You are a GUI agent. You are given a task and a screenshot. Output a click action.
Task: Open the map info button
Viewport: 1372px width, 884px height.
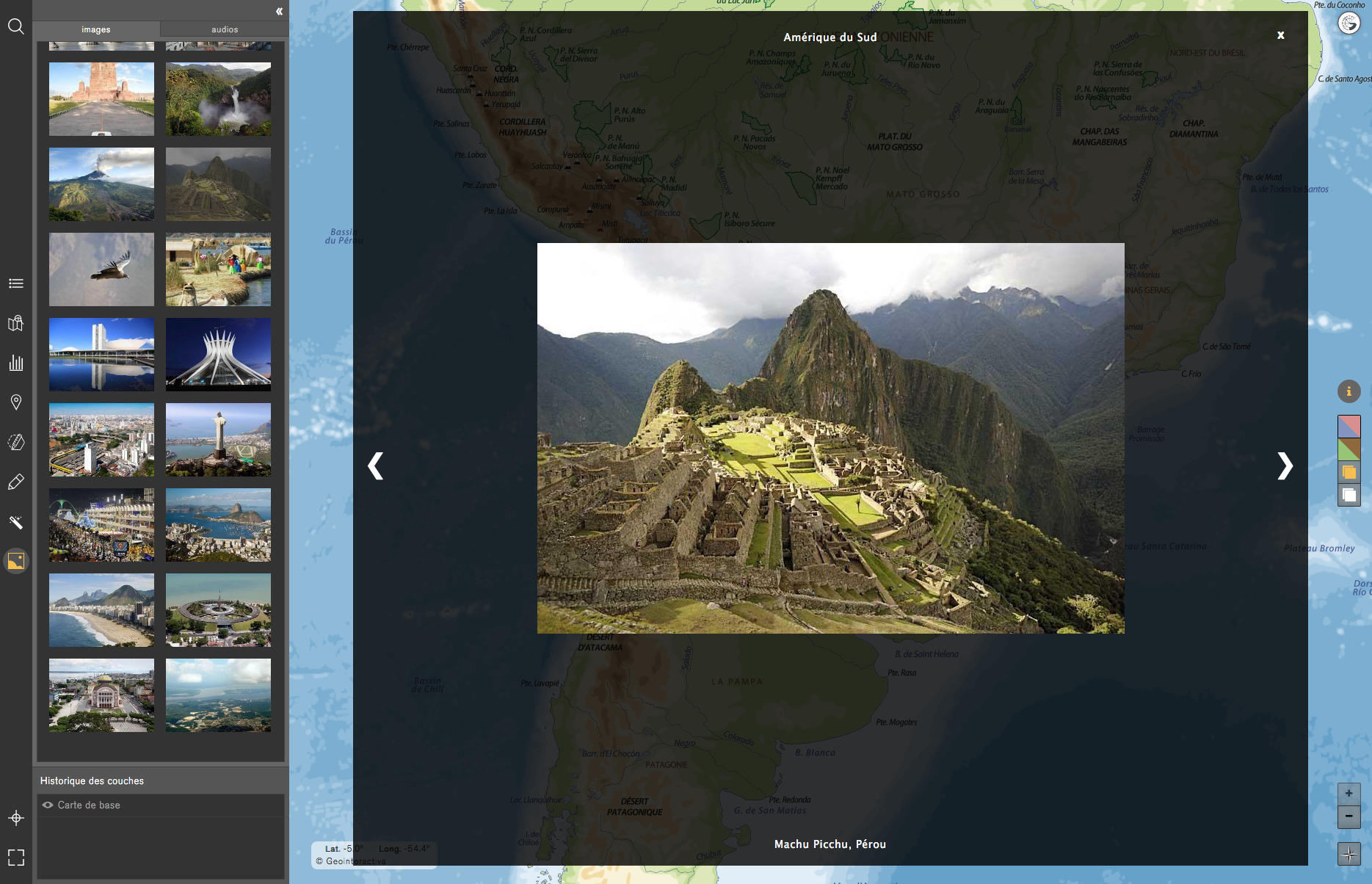pos(1349,391)
